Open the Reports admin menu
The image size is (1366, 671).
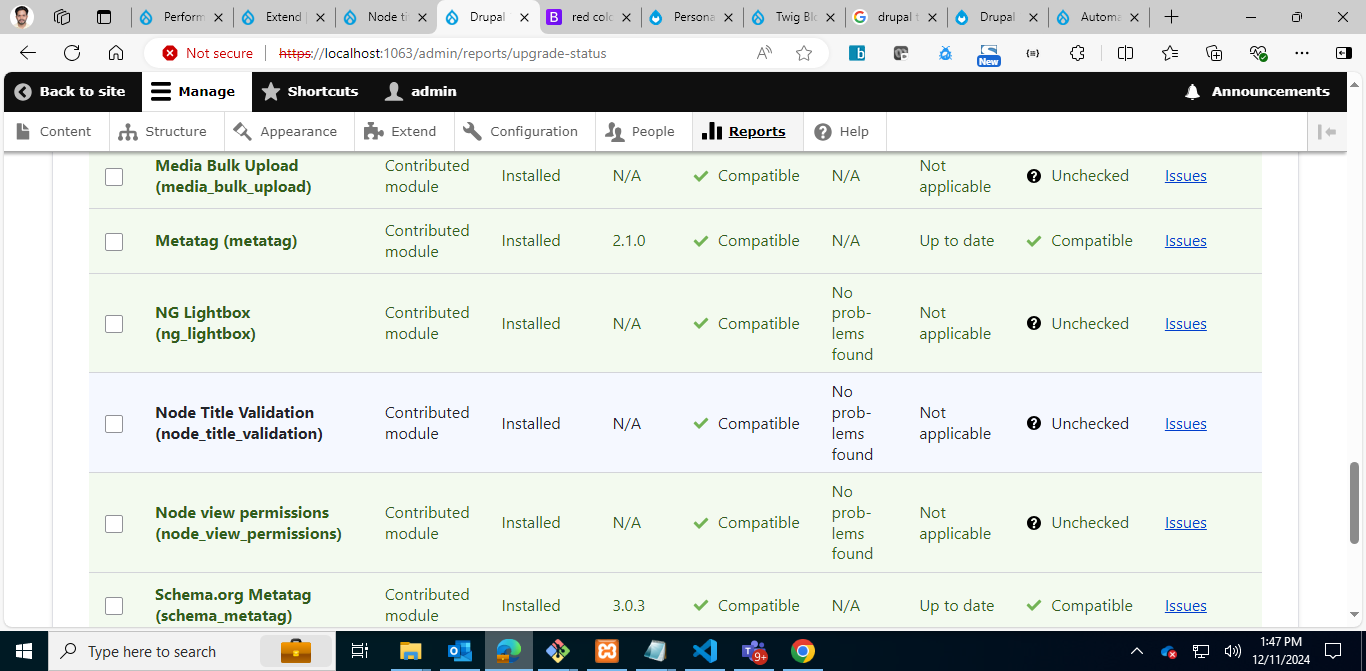[745, 131]
